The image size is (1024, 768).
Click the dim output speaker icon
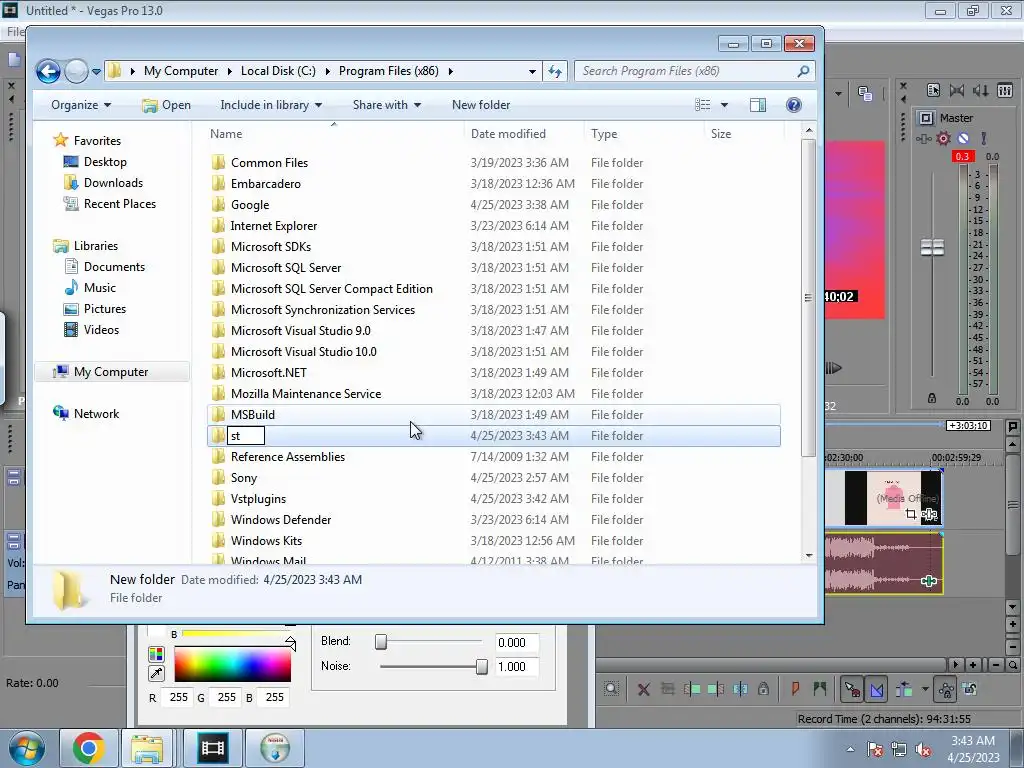click(x=981, y=90)
